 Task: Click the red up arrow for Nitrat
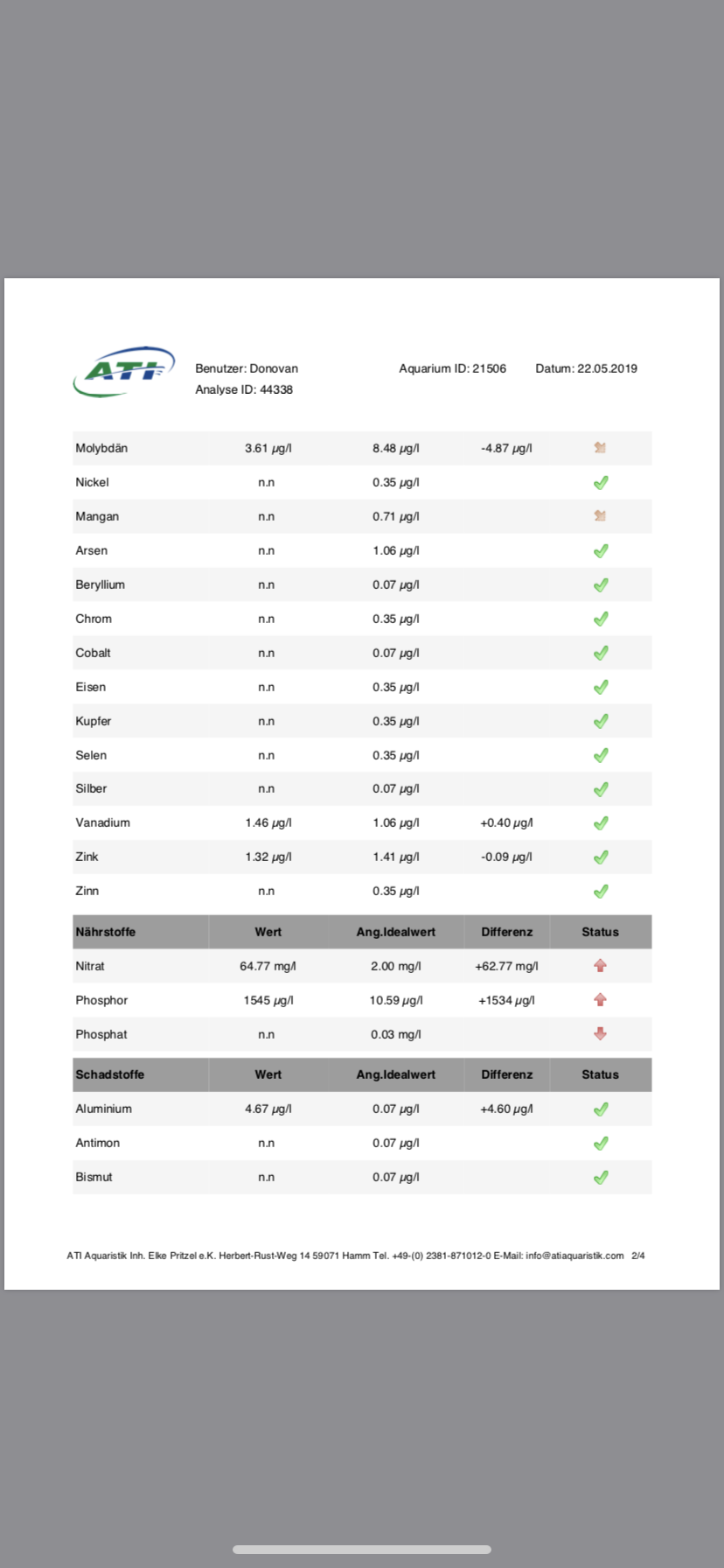pos(600,966)
